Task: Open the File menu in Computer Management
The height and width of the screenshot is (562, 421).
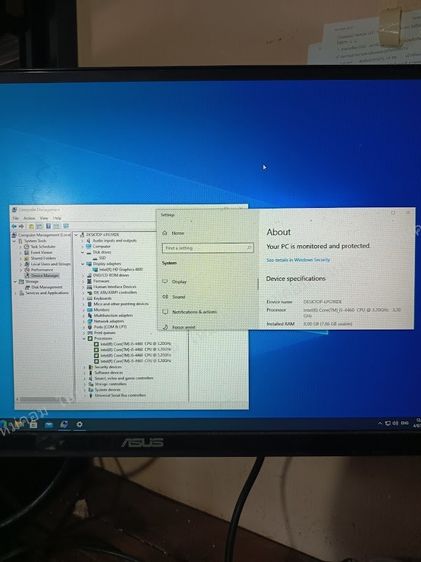Action: click(x=16, y=218)
